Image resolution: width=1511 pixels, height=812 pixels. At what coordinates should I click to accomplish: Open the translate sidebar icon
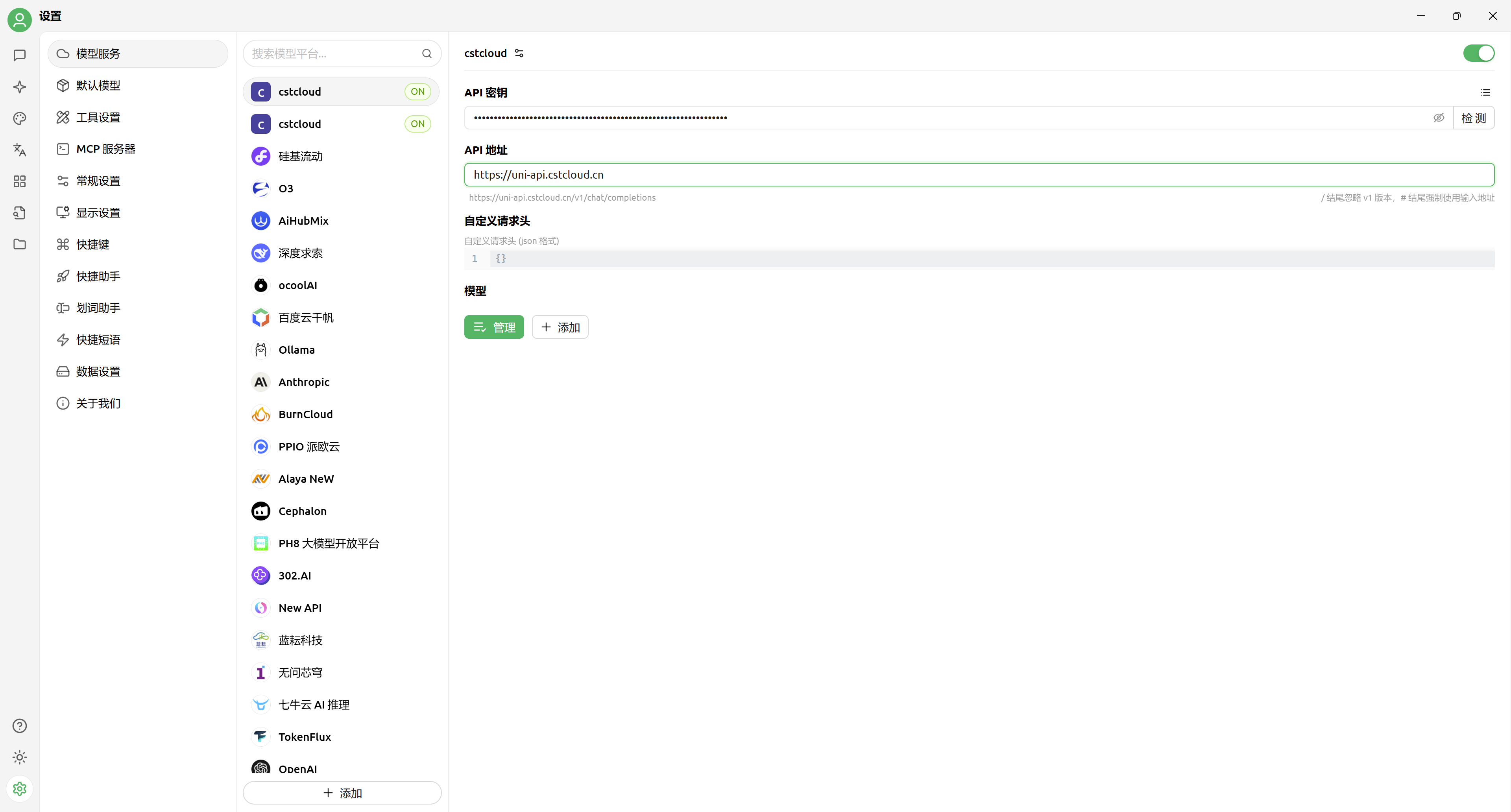pos(19,150)
